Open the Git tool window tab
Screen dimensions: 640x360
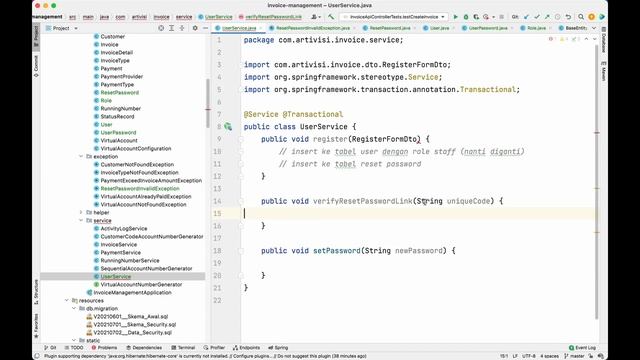point(50,348)
